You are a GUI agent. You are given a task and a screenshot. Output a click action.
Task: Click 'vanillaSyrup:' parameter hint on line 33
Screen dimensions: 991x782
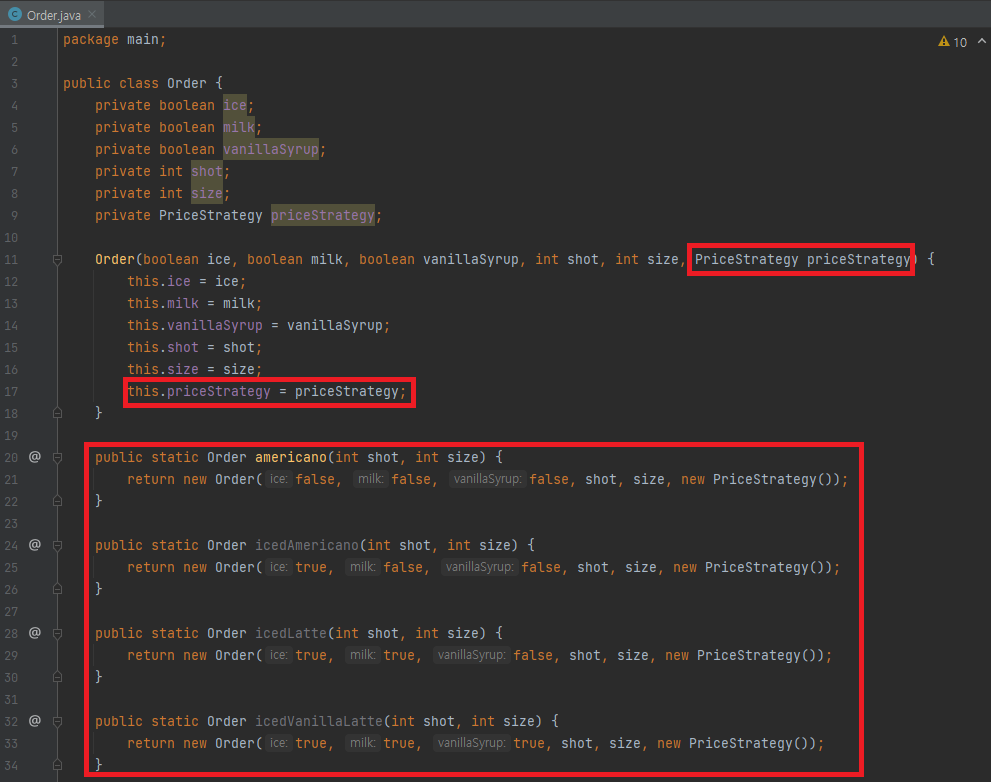click(x=471, y=743)
